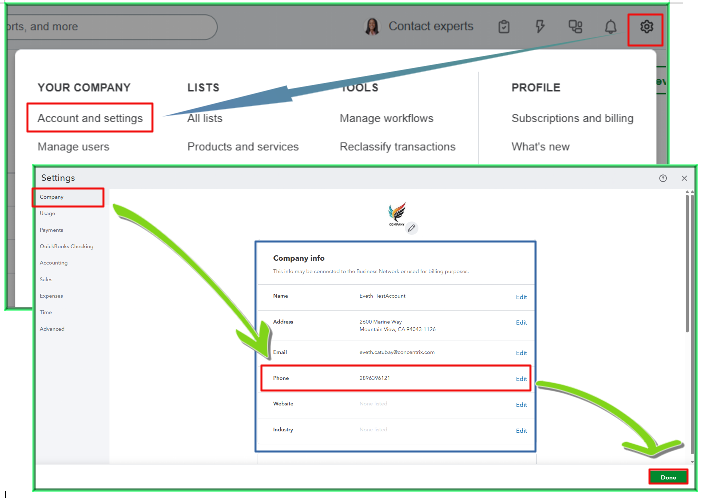Click the Email address value
Viewport: 701px width, 498px height.
pos(397,352)
